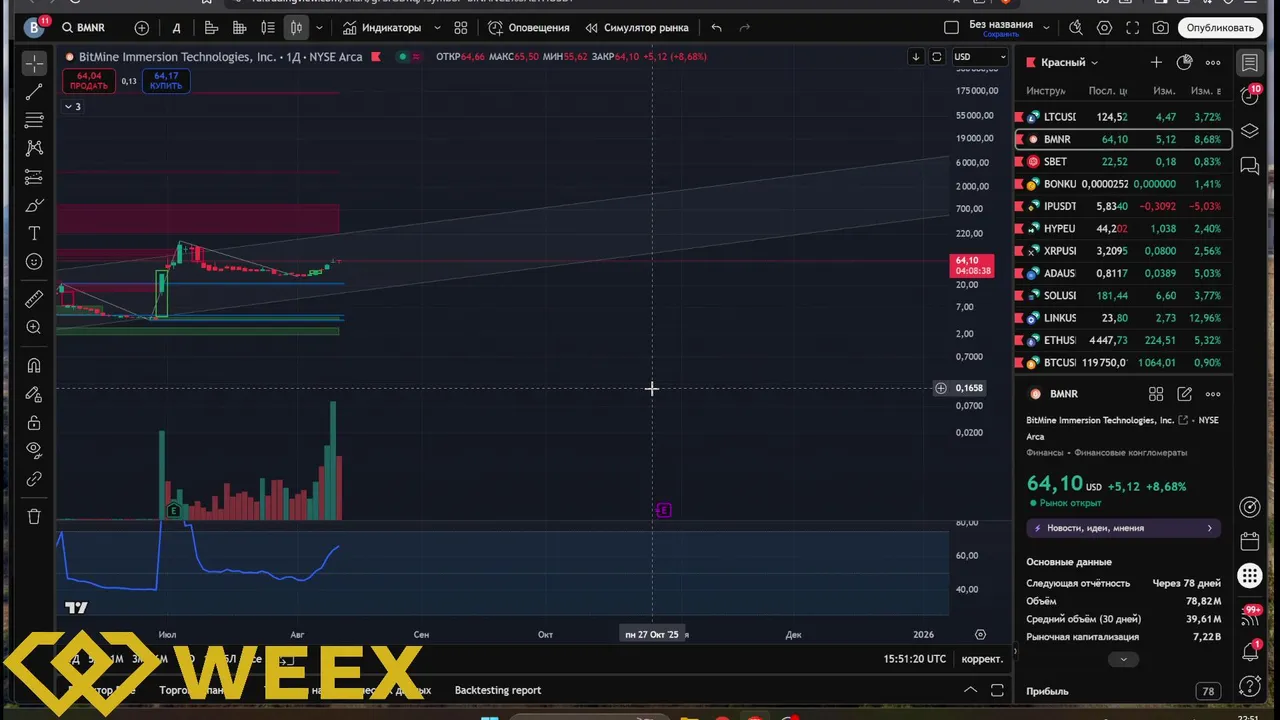The image size is (1280, 720).
Task: Open the Д timeframe interval selector
Action: coord(177,28)
